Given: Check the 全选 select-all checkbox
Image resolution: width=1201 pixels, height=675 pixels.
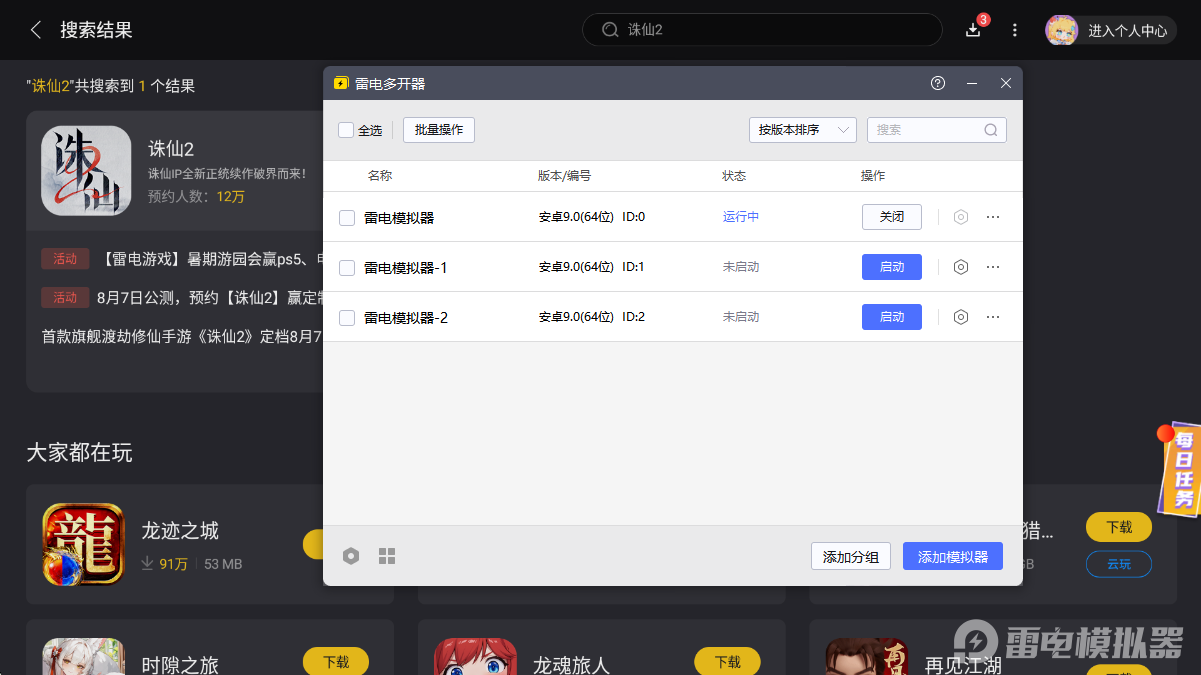Looking at the screenshot, I should click(345, 130).
